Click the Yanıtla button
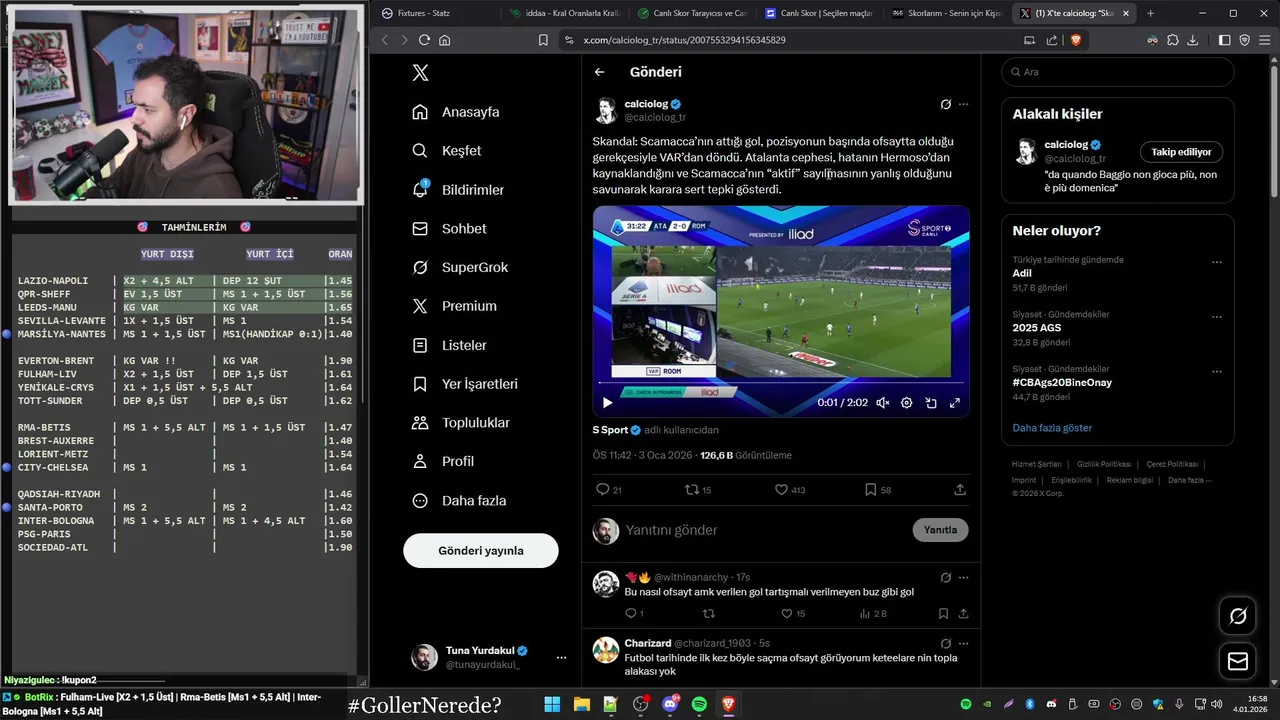Image resolution: width=1280 pixels, height=720 pixels. point(940,530)
